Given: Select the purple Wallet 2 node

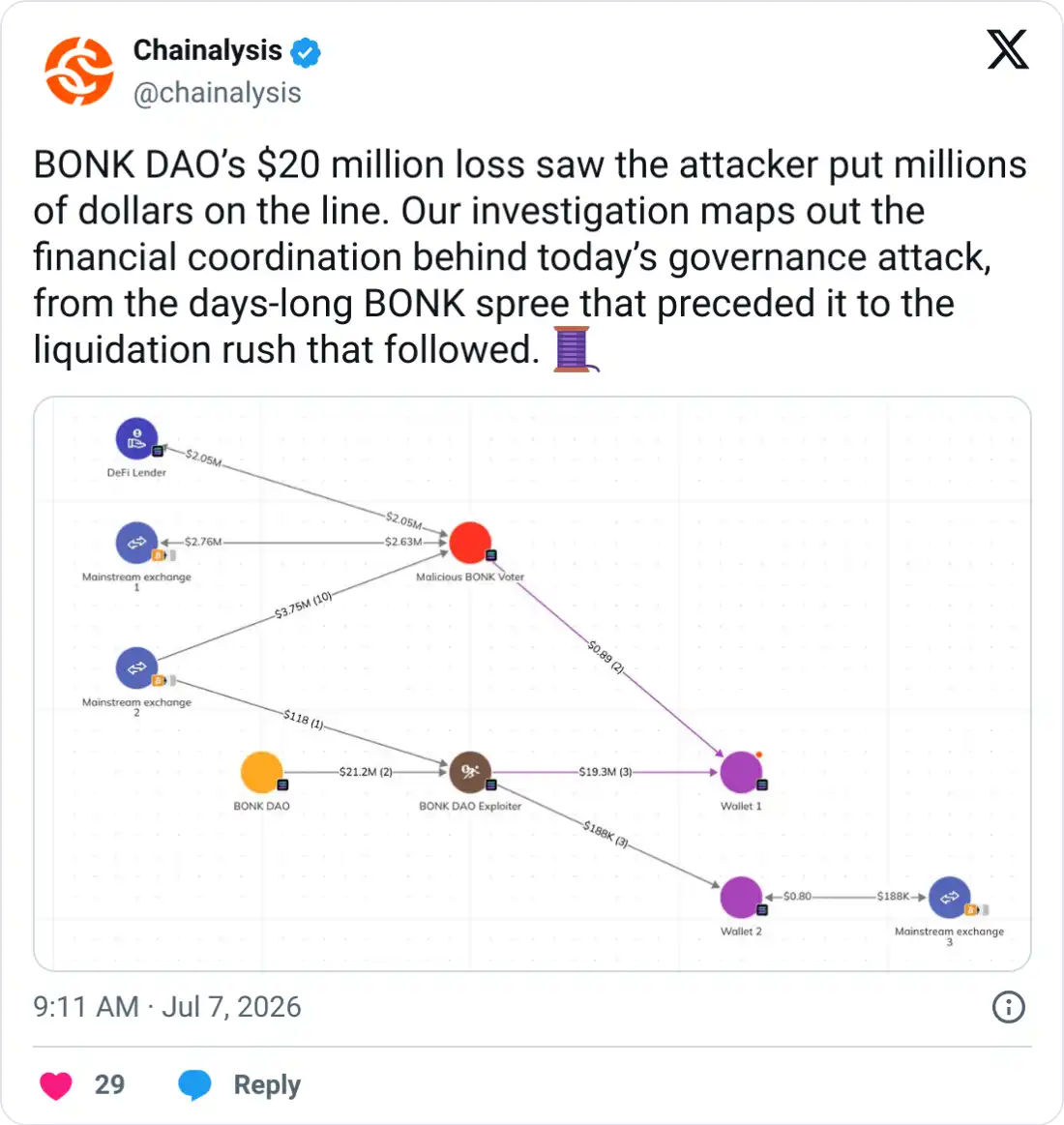Looking at the screenshot, I should pyautogui.click(x=741, y=897).
